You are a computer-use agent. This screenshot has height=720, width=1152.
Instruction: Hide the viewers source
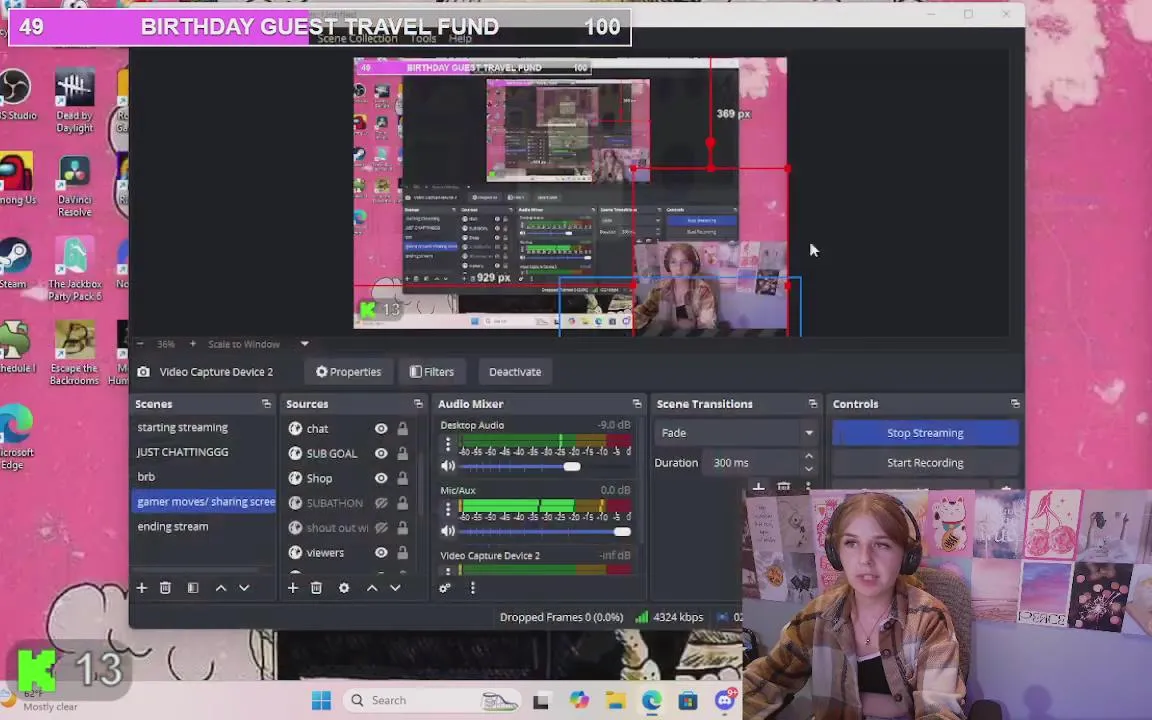click(x=381, y=552)
